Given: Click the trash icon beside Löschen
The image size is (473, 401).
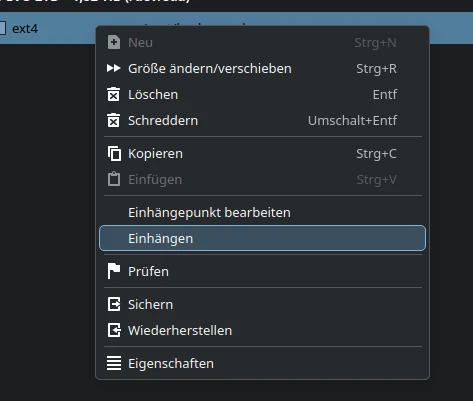Looking at the screenshot, I should click(113, 94).
